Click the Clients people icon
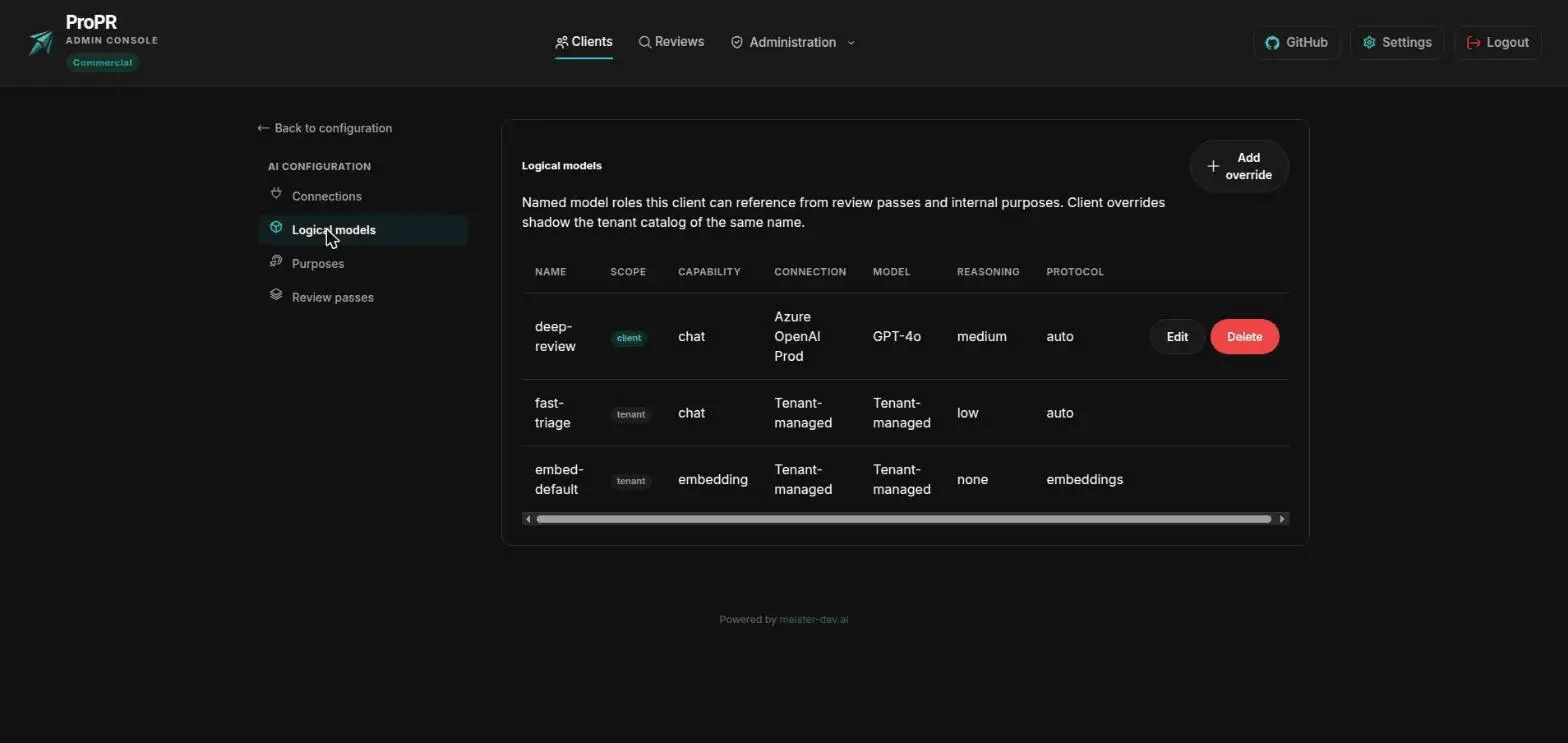 tap(562, 42)
